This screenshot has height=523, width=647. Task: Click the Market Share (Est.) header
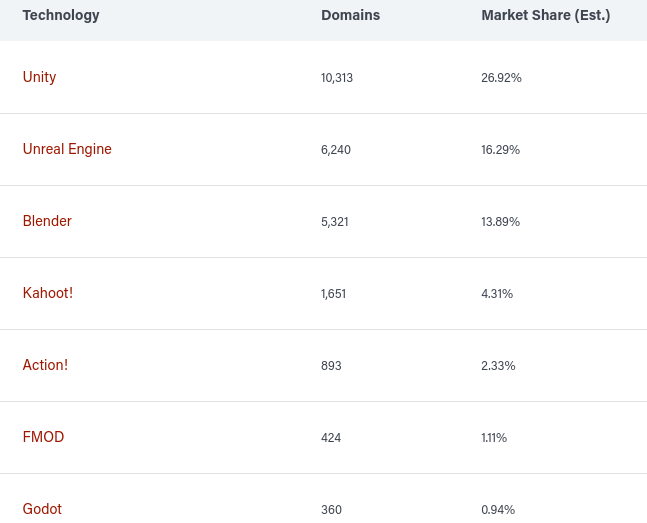[x=545, y=15]
